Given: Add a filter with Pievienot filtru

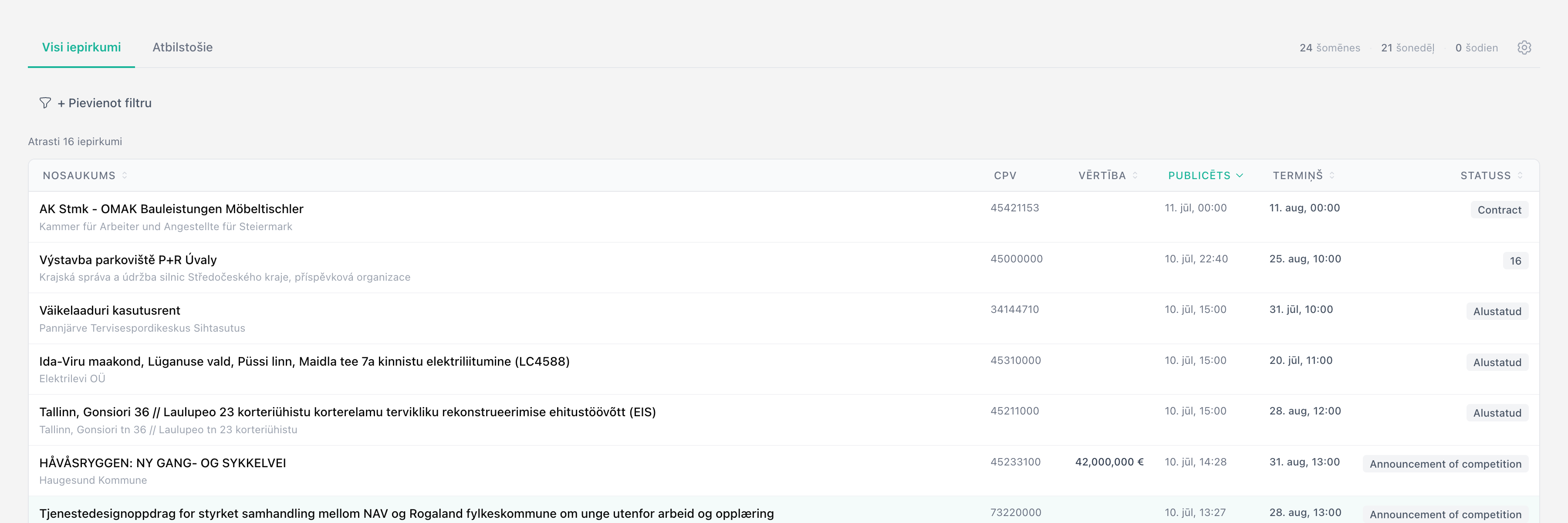Looking at the screenshot, I should [105, 103].
